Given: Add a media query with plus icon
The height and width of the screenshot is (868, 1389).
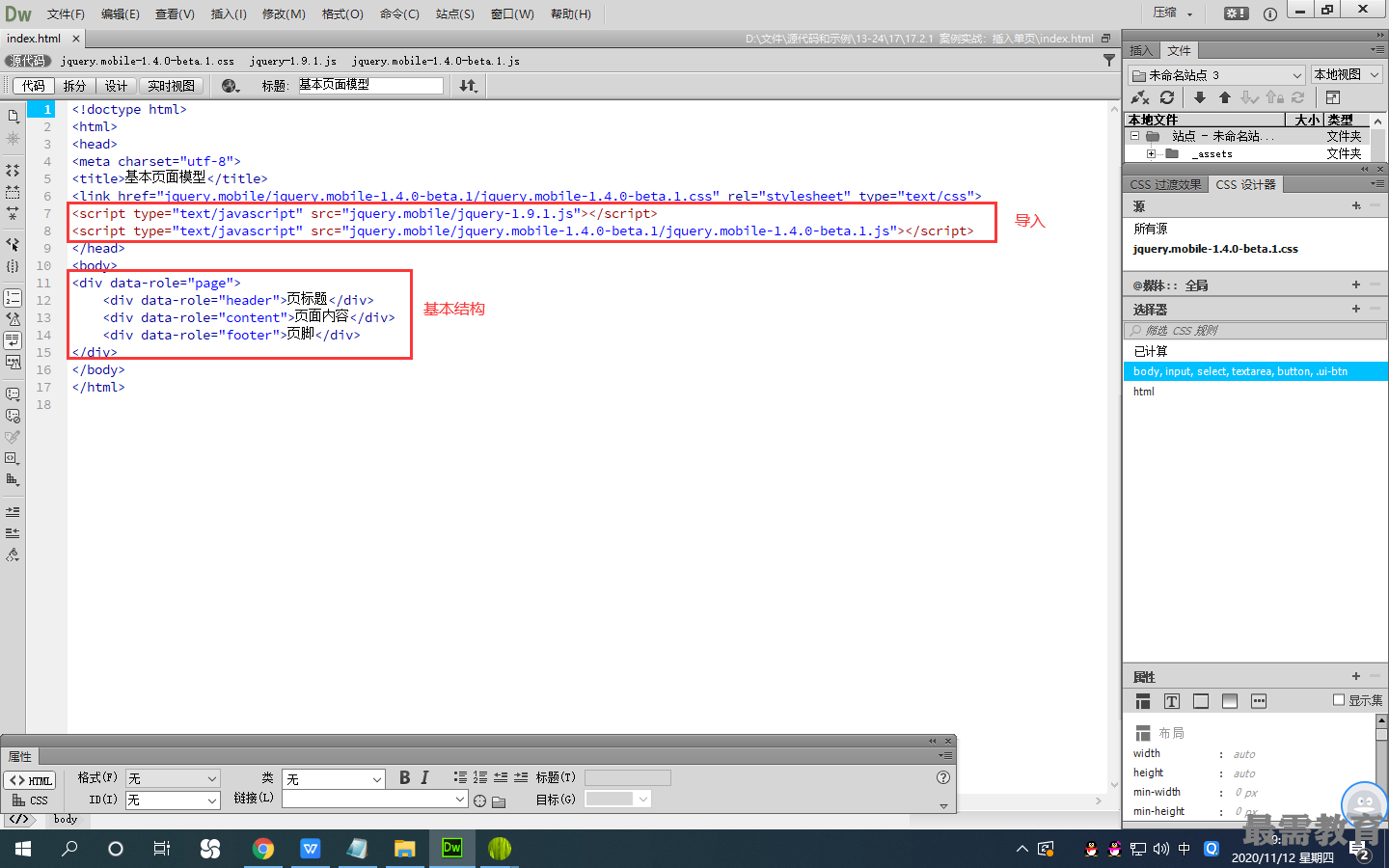Looking at the screenshot, I should click(x=1356, y=285).
